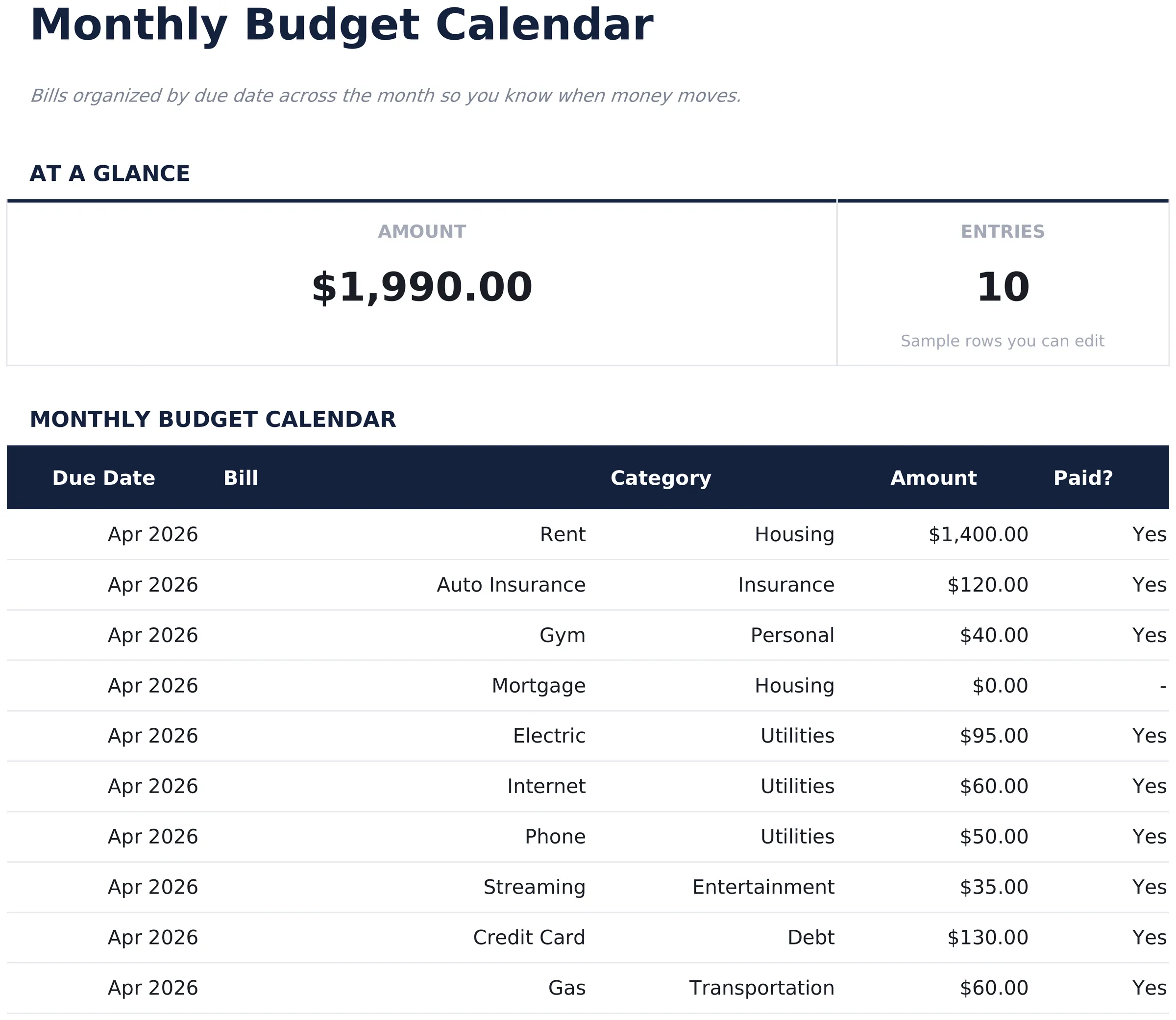Select the Gym bill cell
Screen dimensions: 1176x1020
point(563,636)
